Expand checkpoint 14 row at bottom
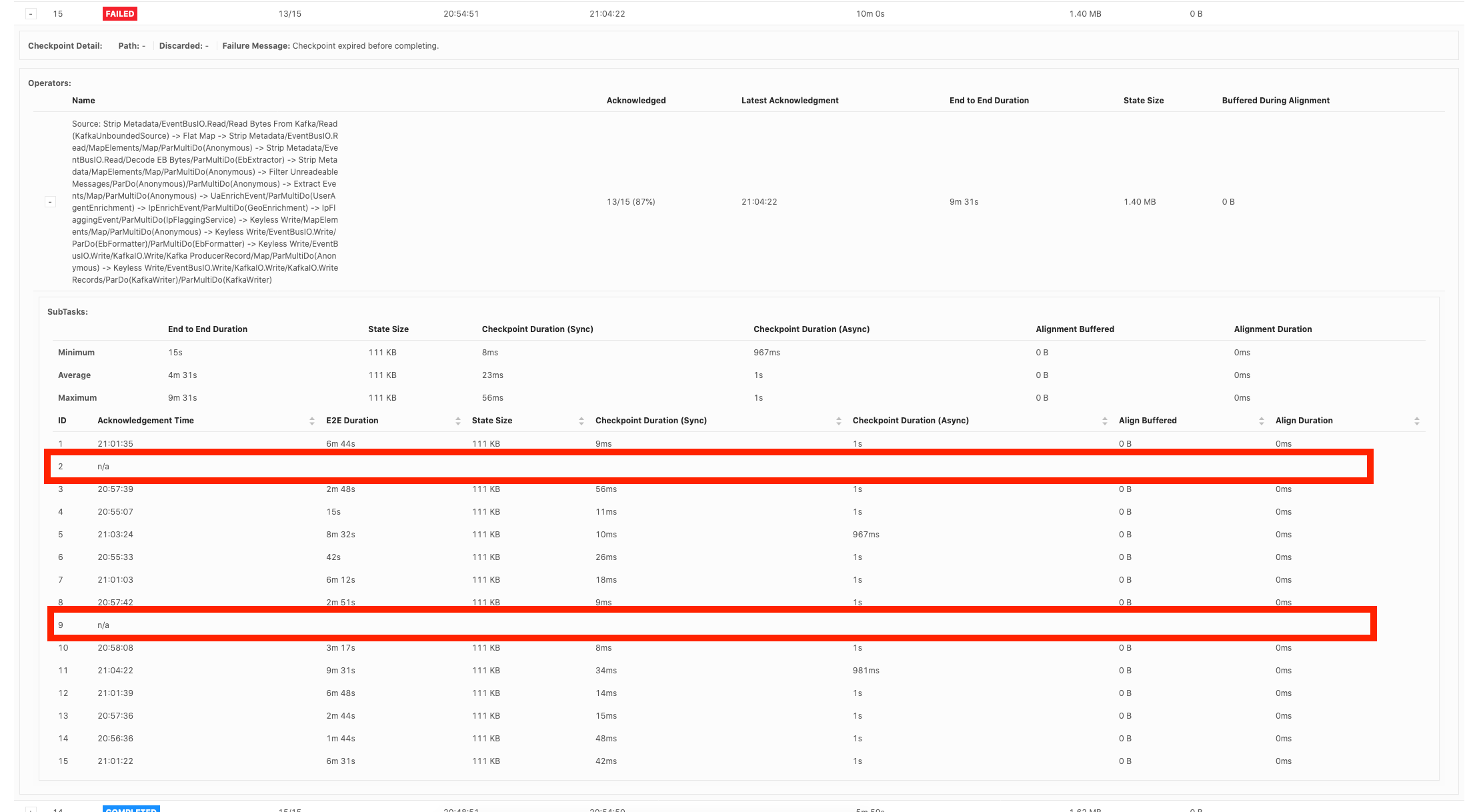The width and height of the screenshot is (1471, 812). coord(31,809)
